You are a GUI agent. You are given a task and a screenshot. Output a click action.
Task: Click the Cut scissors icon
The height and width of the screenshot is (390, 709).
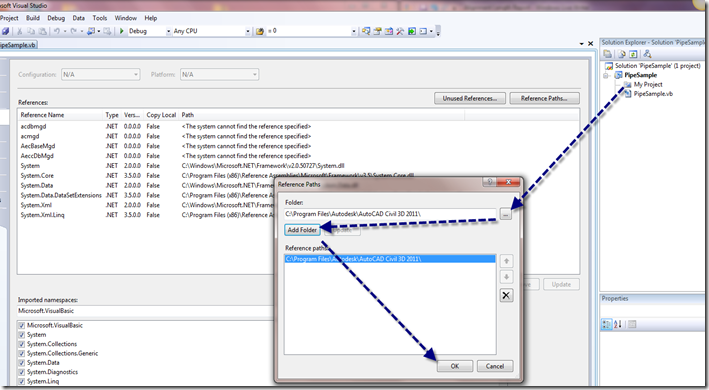(x=19, y=31)
